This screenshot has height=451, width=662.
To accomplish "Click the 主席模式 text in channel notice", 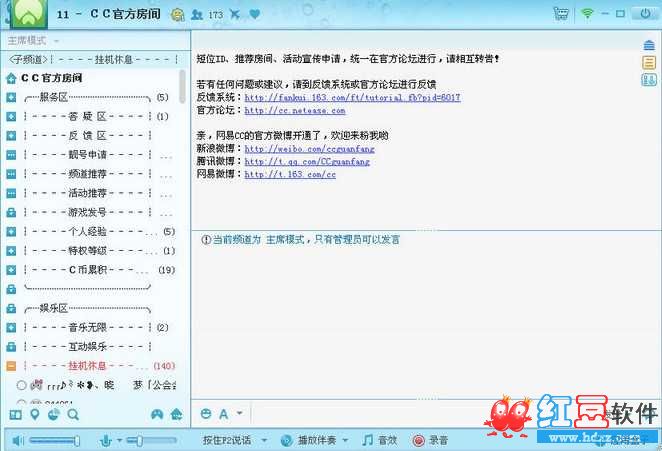I will point(285,240).
